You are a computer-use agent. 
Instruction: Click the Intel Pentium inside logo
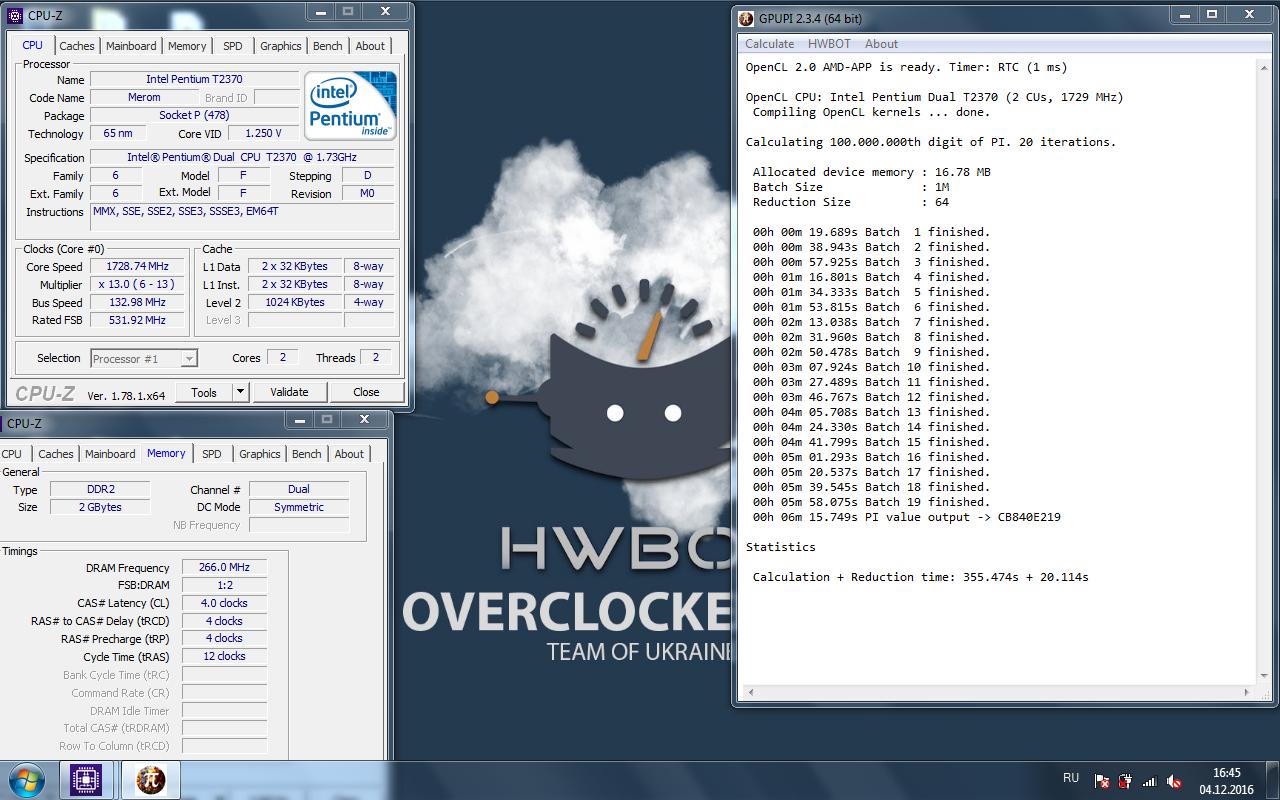point(350,105)
